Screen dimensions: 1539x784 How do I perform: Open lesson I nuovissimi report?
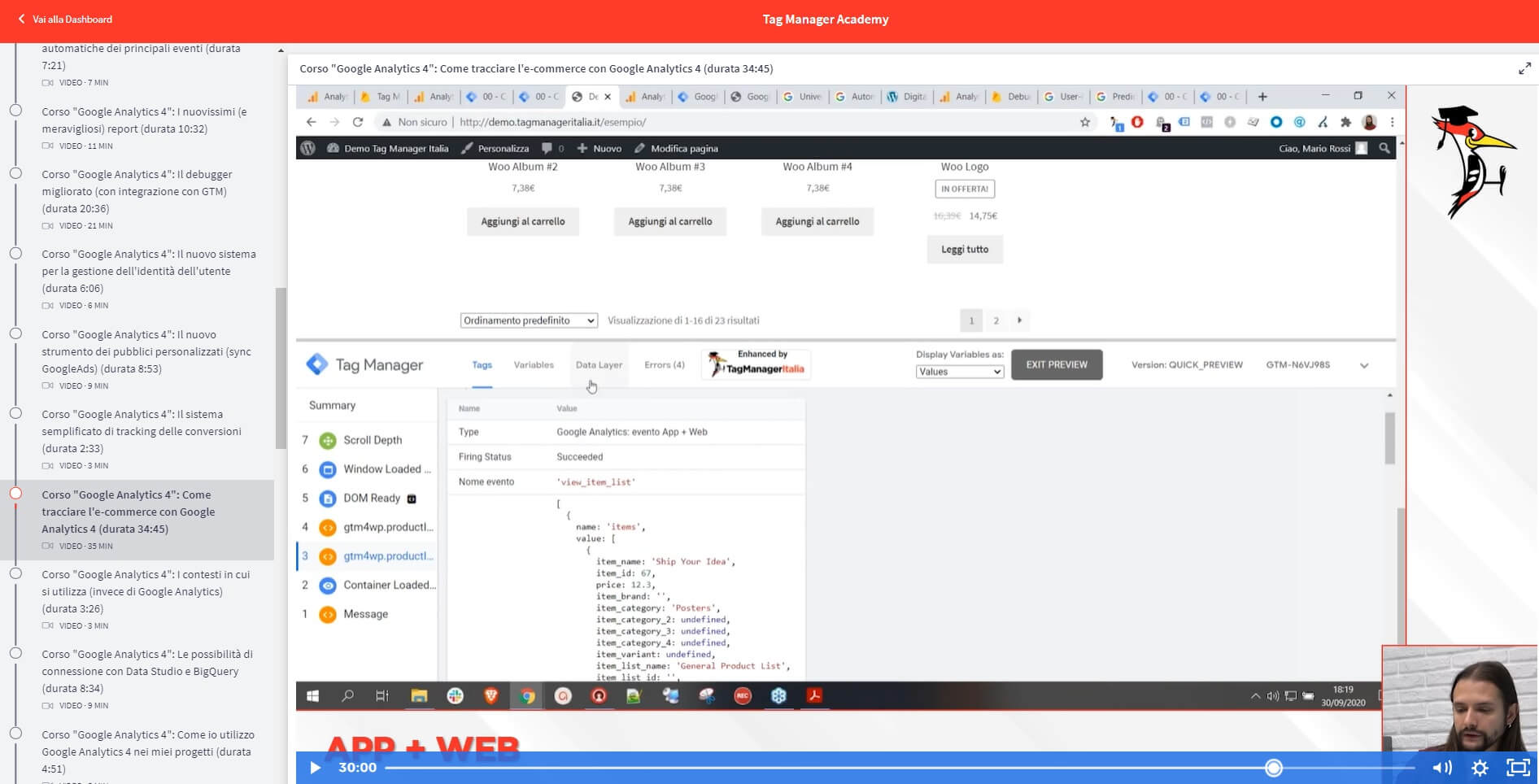(144, 120)
